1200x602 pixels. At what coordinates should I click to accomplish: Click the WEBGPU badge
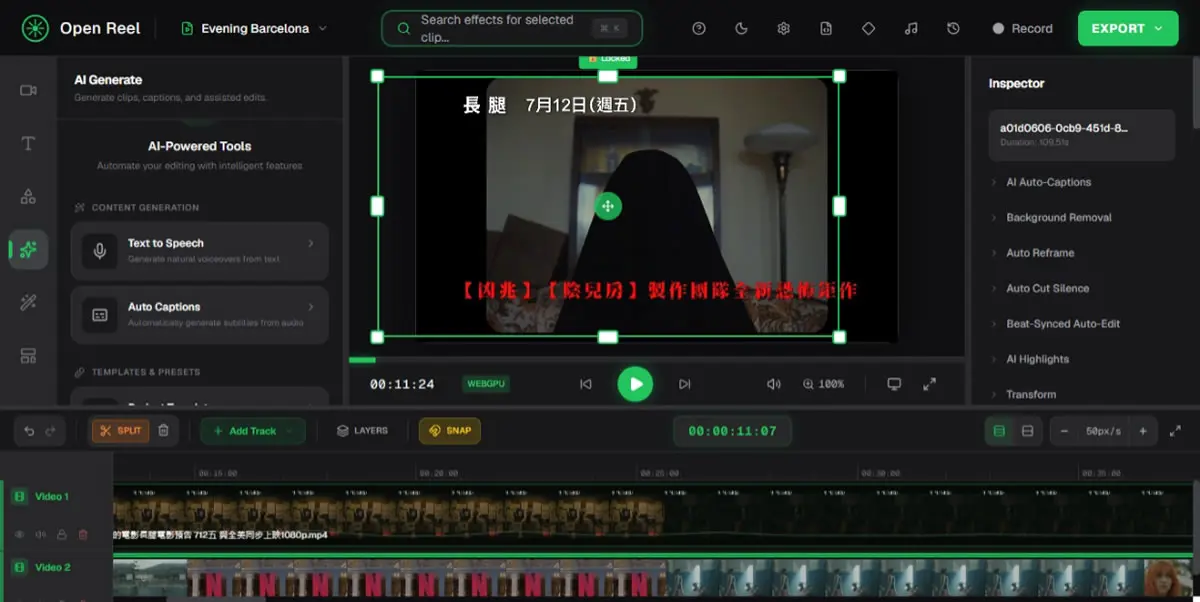pyautogui.click(x=487, y=384)
